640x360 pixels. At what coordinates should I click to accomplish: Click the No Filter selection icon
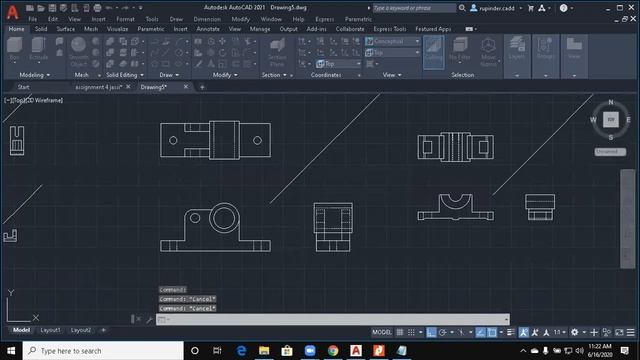point(460,50)
